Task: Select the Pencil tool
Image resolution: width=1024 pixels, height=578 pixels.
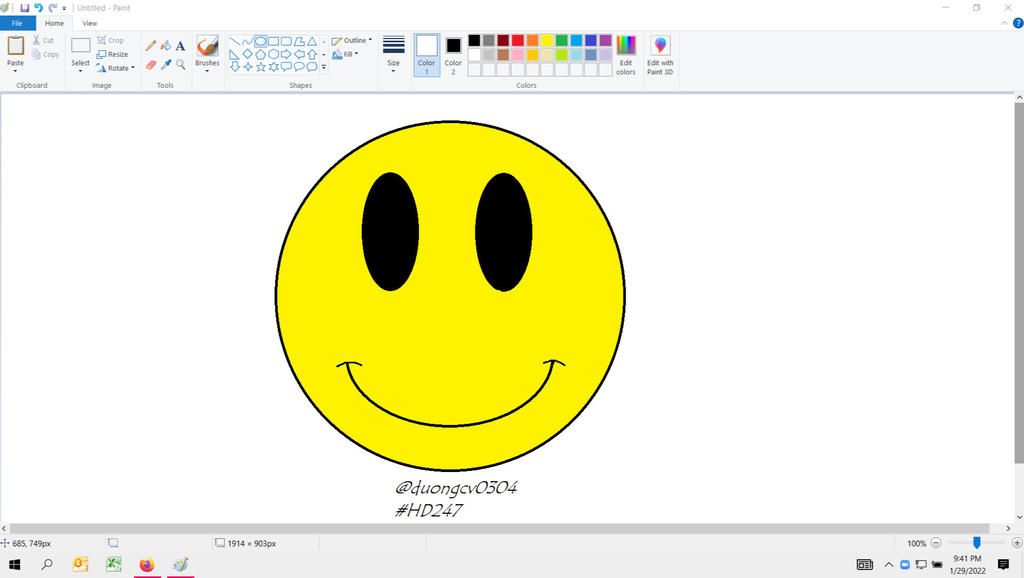Action: pyautogui.click(x=151, y=46)
